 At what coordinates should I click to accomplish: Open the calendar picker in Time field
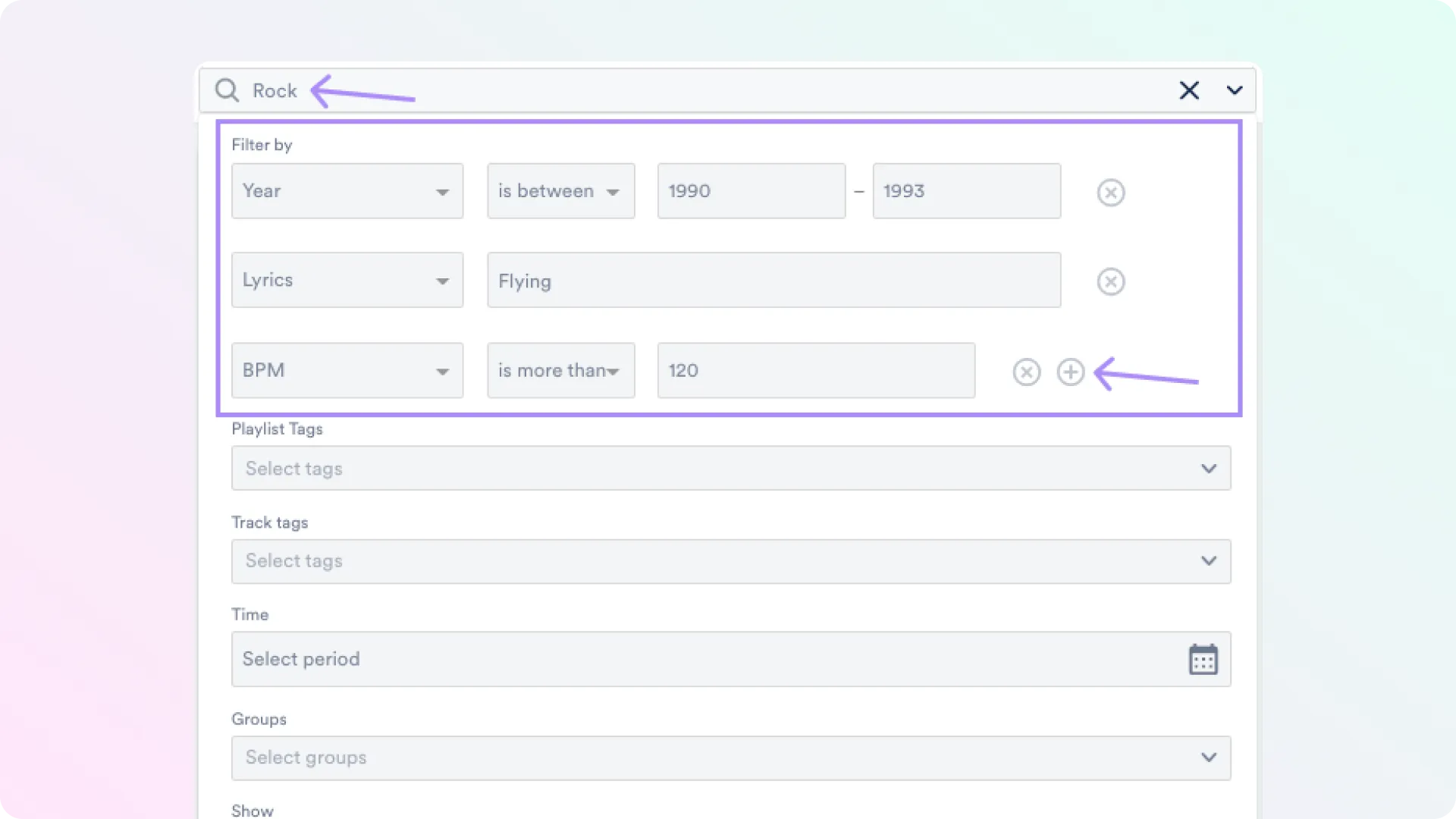coord(1203,659)
